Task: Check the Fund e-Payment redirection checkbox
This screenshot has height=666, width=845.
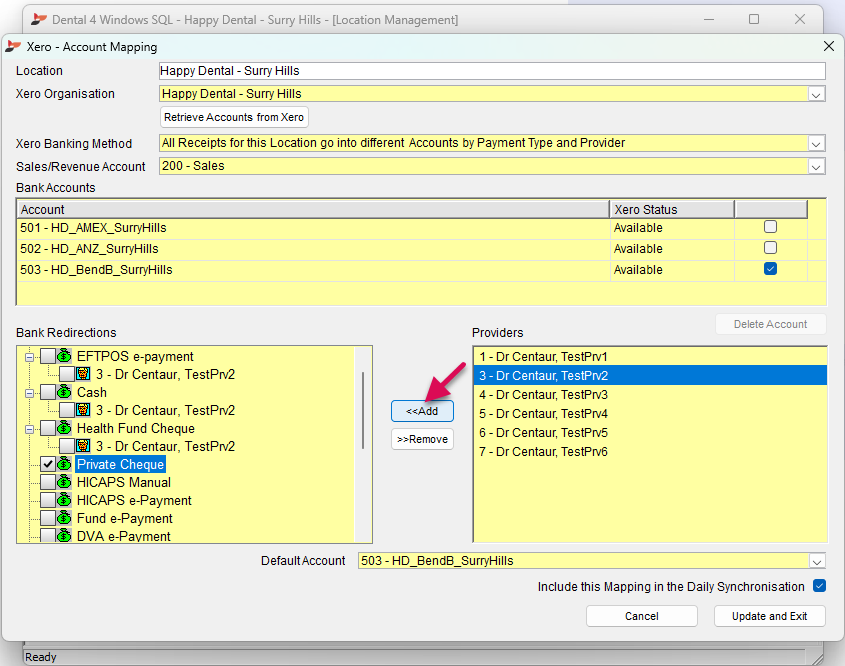Action: (x=48, y=518)
